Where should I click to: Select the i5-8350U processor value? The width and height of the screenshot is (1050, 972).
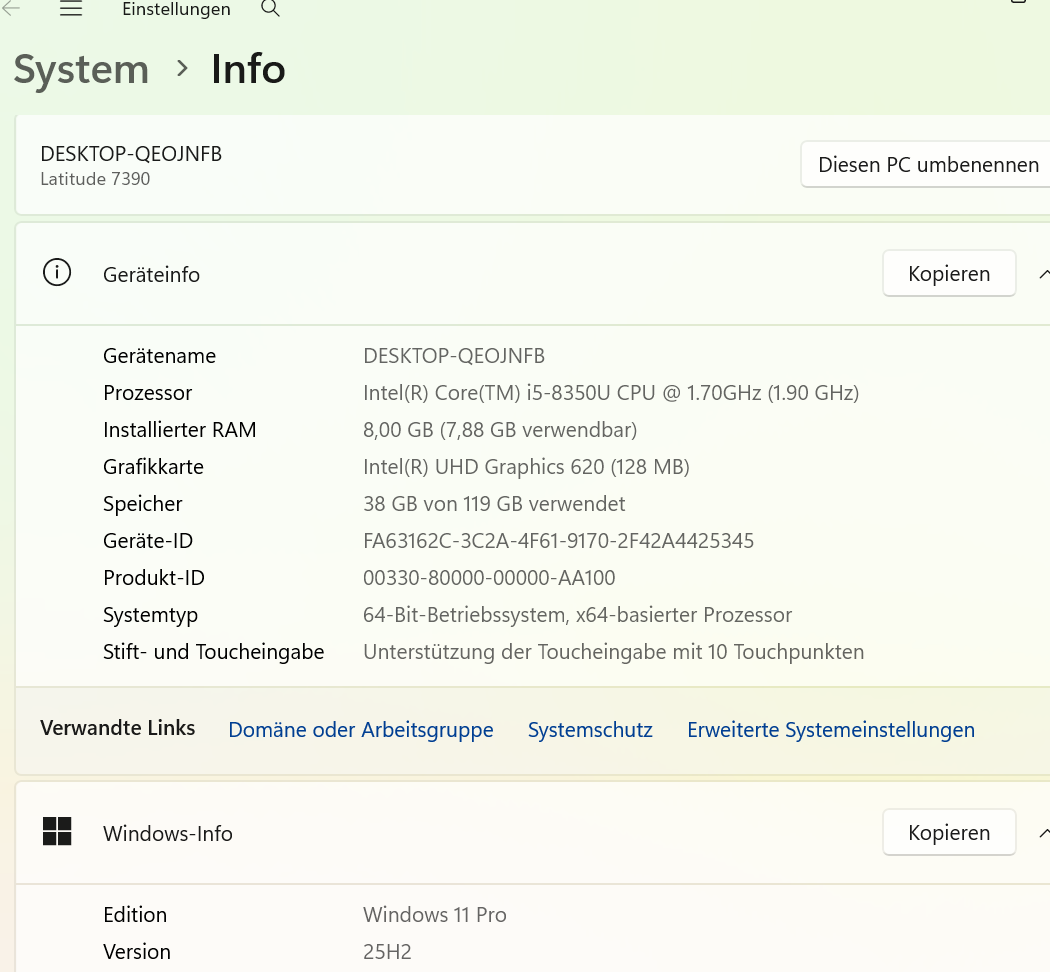611,392
